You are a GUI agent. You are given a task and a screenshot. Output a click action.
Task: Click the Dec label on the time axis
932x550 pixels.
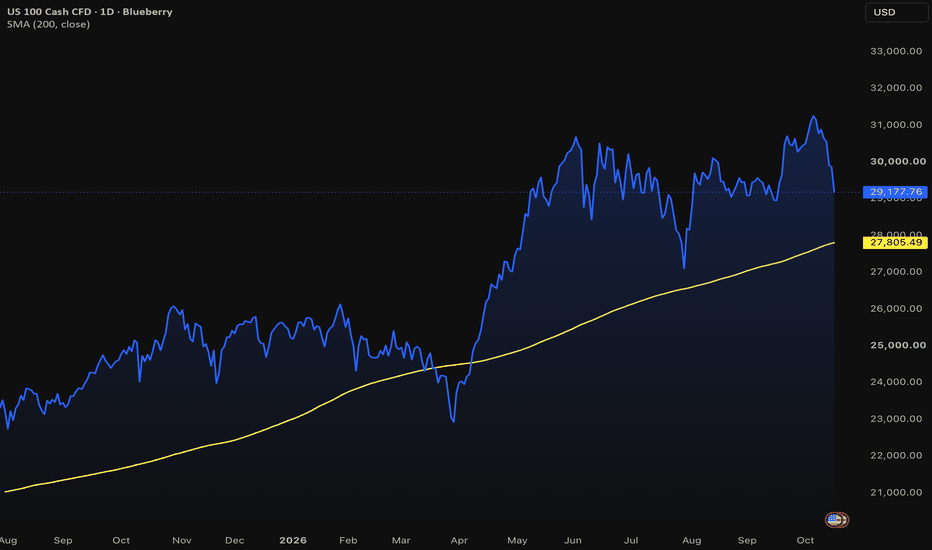pos(235,540)
